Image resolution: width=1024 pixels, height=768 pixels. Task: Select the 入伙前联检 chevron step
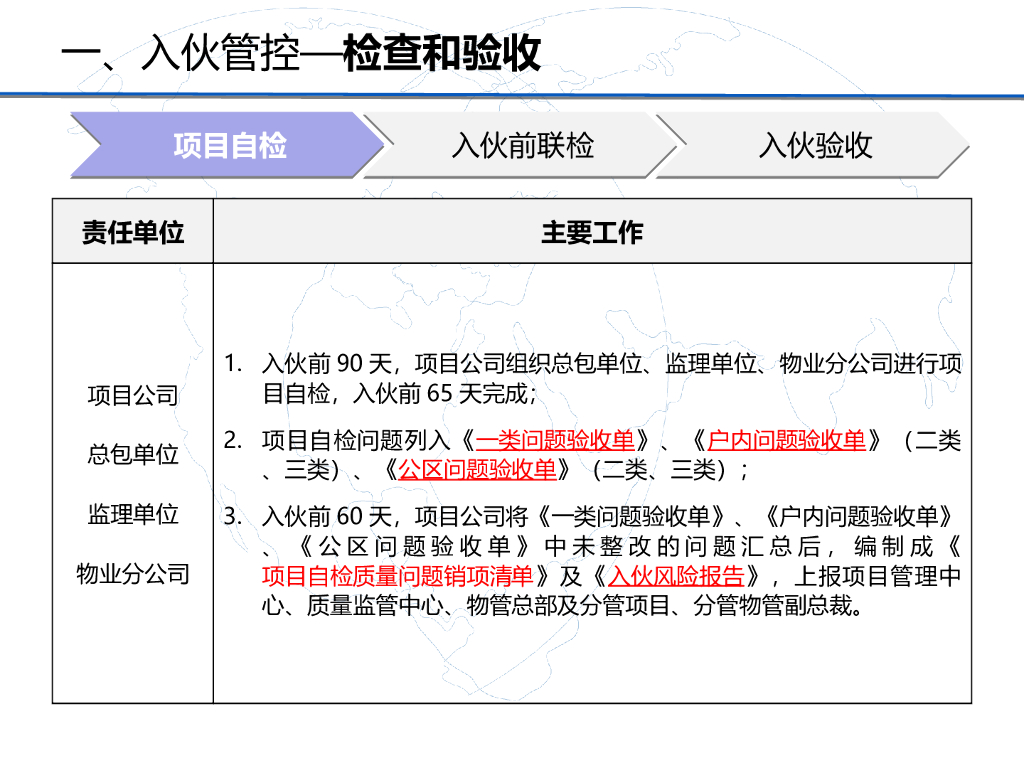(x=521, y=144)
